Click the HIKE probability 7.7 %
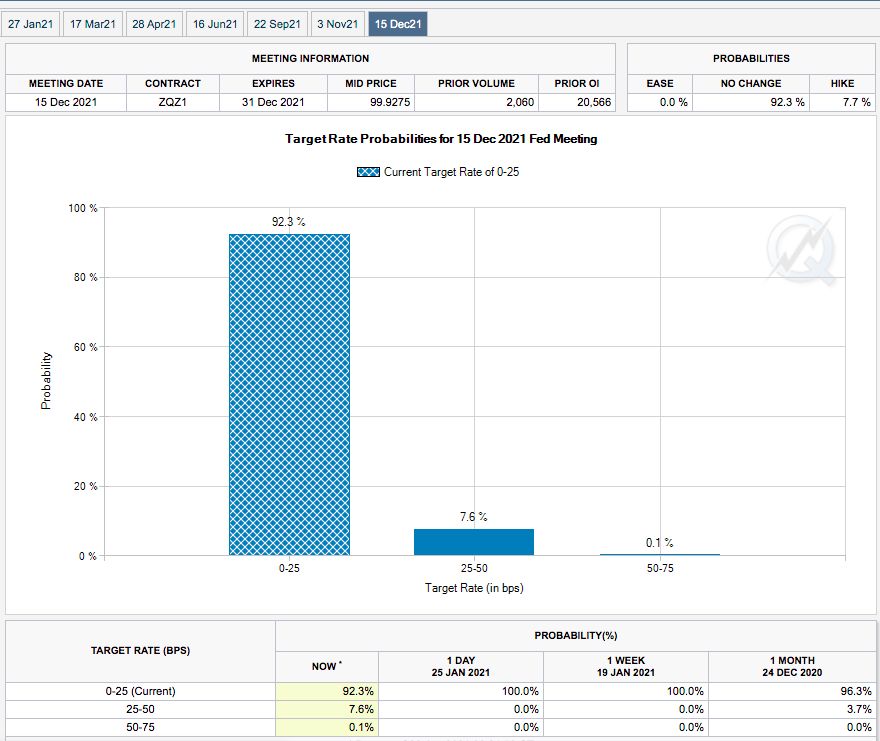 [x=856, y=102]
